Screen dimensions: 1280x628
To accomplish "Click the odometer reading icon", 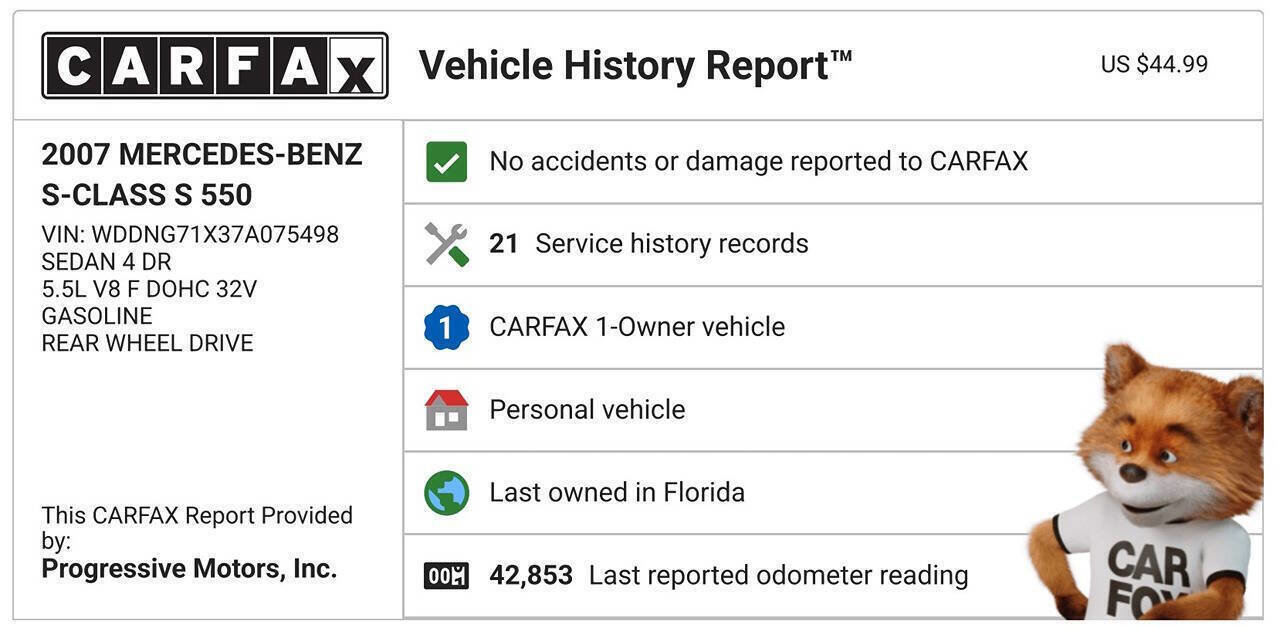I will pyautogui.click(x=446, y=576).
